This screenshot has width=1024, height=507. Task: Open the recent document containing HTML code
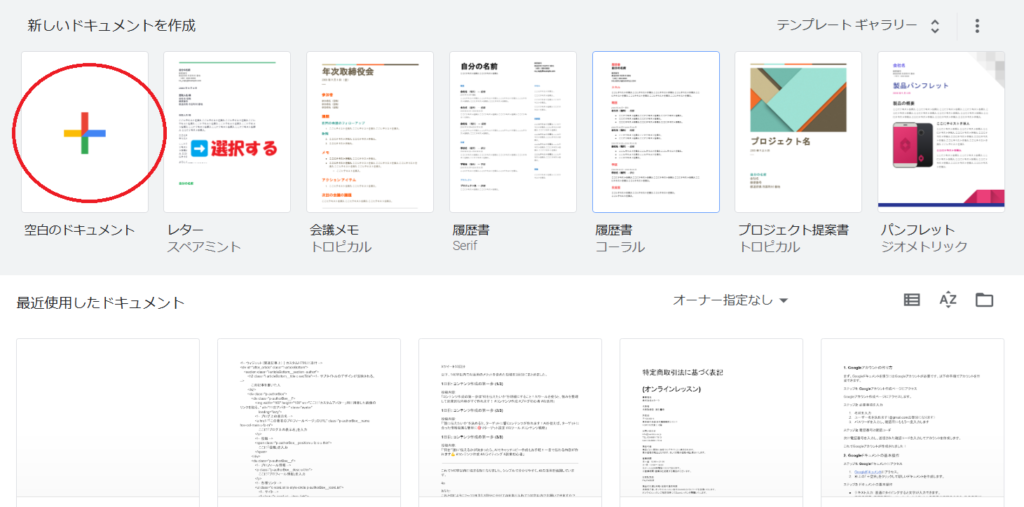[x=309, y=422]
